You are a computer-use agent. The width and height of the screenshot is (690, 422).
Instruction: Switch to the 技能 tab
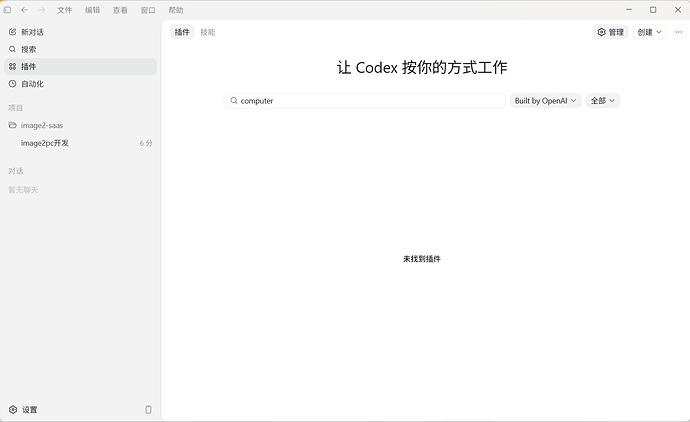click(x=208, y=32)
